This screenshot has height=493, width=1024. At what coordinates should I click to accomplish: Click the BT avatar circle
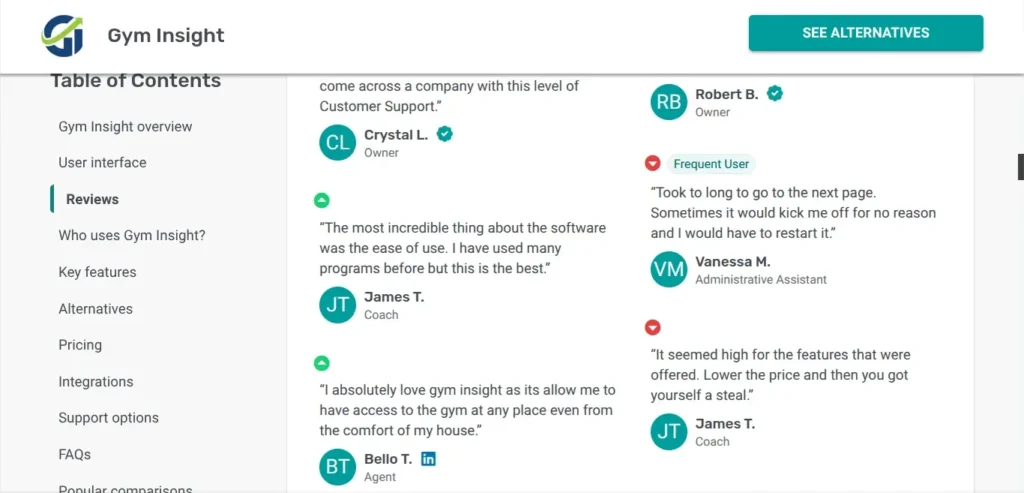click(x=338, y=467)
